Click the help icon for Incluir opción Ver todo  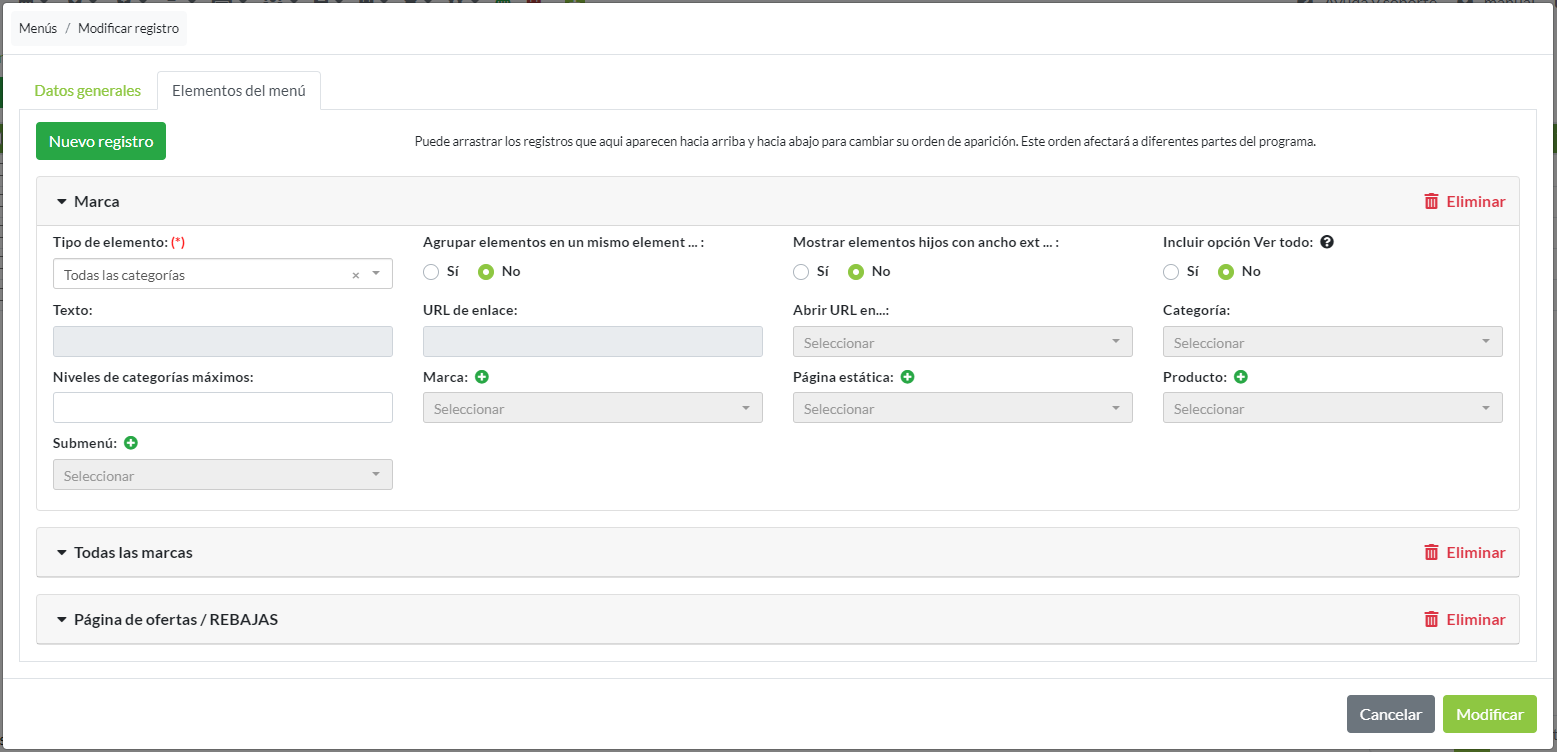pos(1327,242)
